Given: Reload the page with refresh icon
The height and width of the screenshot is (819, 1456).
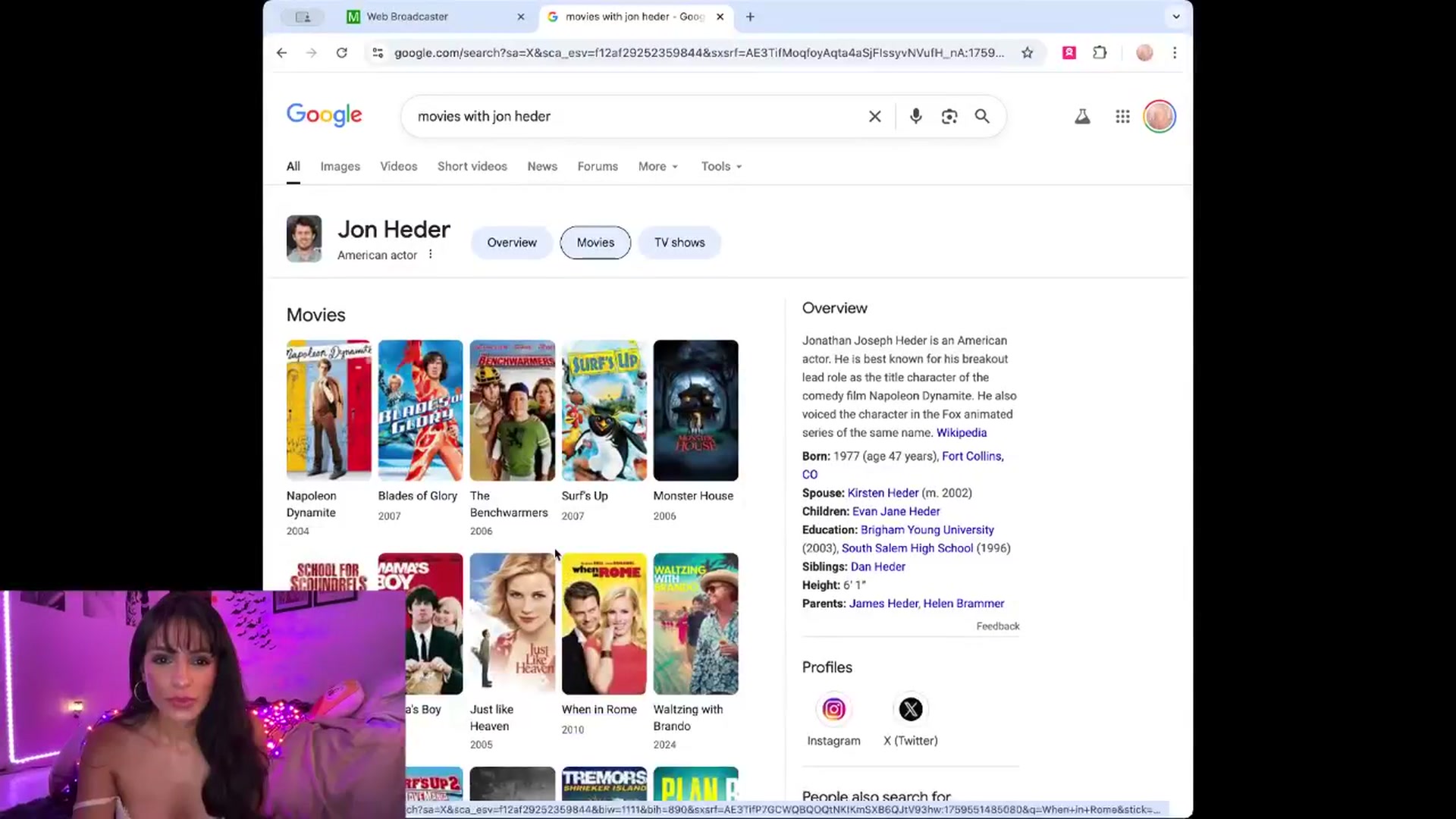Looking at the screenshot, I should click(342, 52).
